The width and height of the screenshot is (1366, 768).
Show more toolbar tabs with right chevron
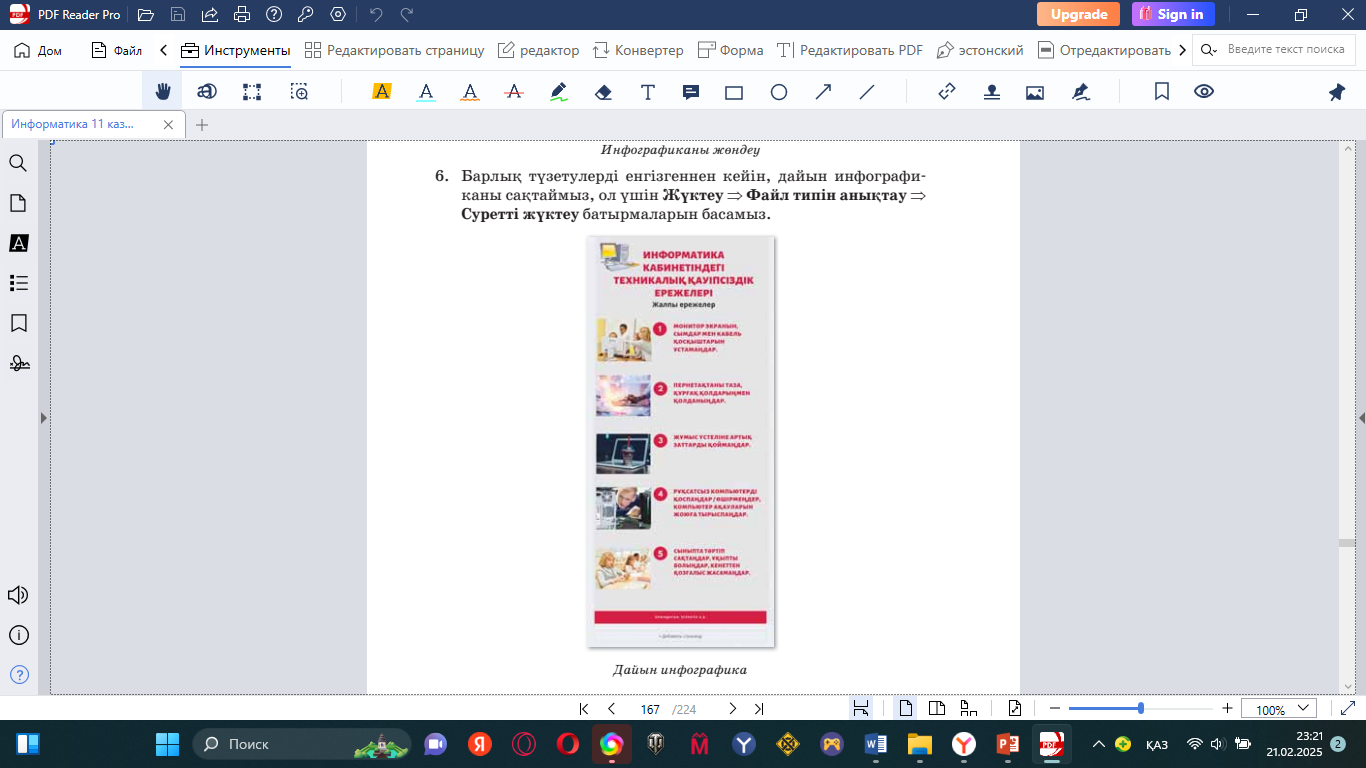pyautogui.click(x=1183, y=50)
